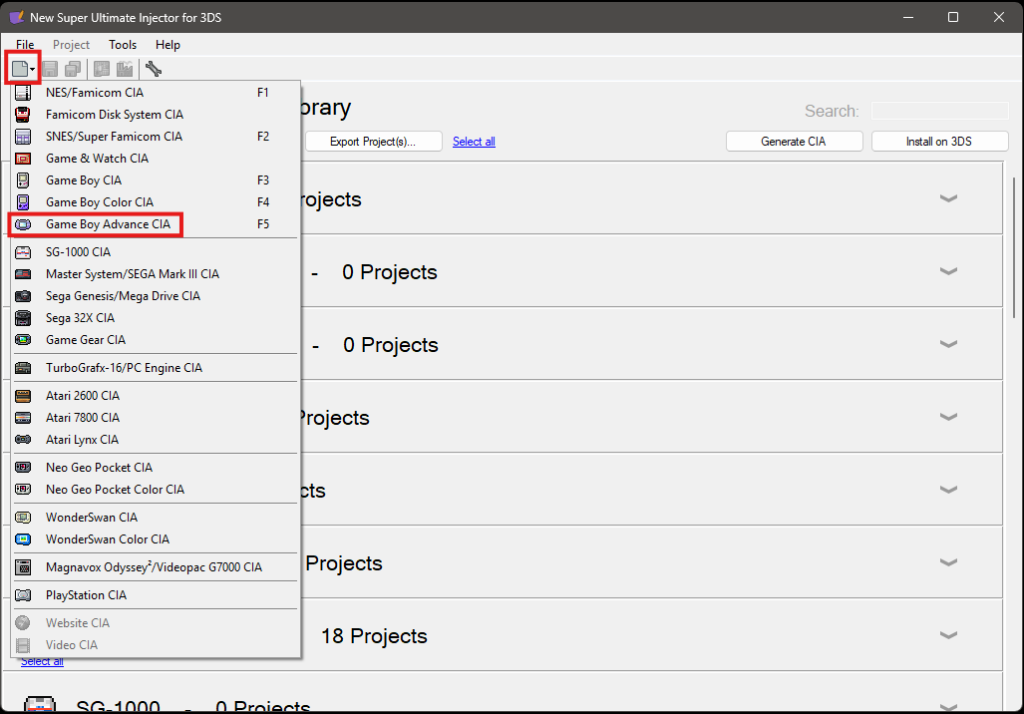Click the Game & Watch icon
The height and width of the screenshot is (714, 1024).
(23, 159)
